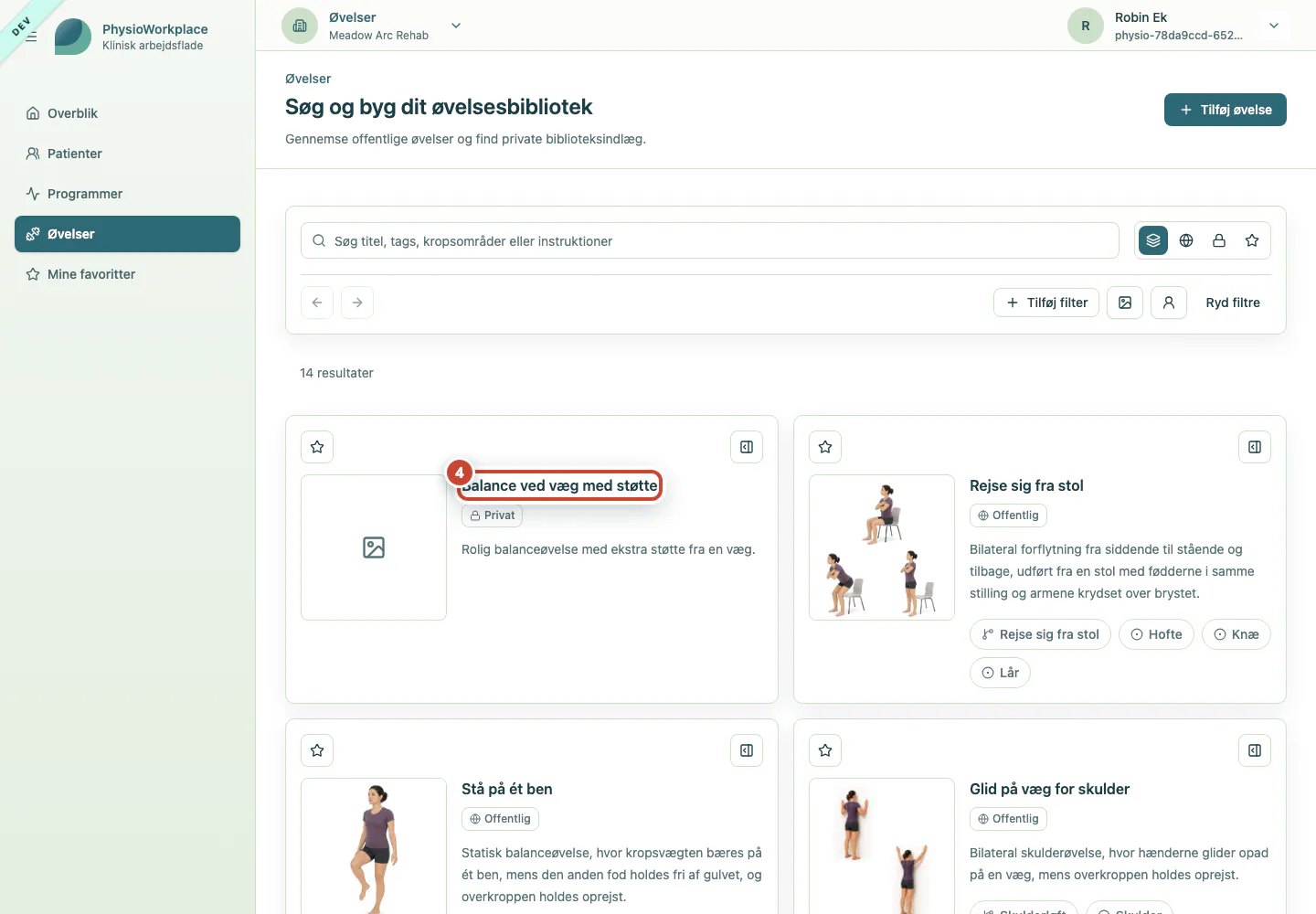Click the Hofte body area tag
1316x914 pixels.
point(1156,634)
